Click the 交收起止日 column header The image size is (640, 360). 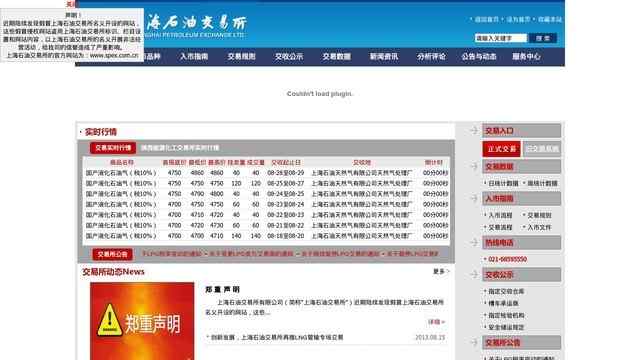click(286, 162)
